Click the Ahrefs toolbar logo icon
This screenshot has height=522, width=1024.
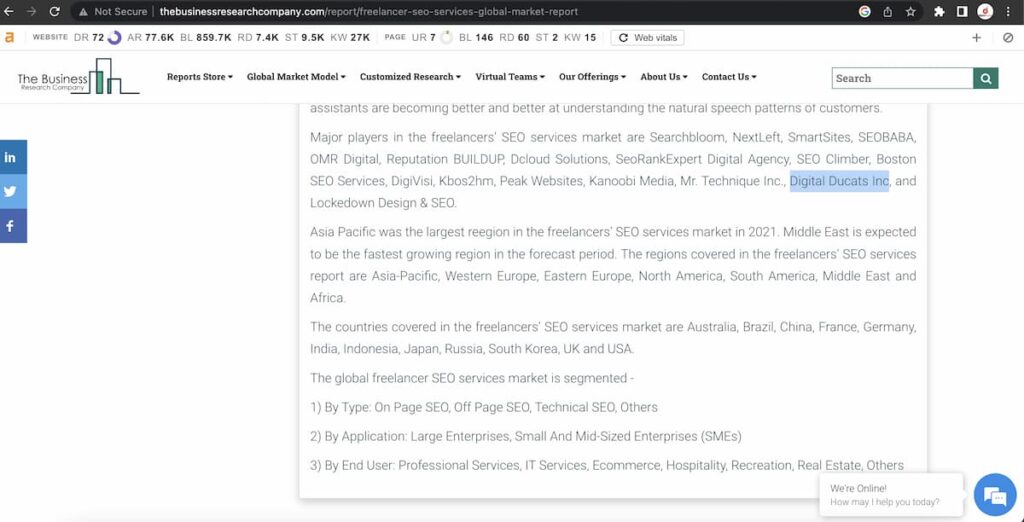(x=9, y=37)
